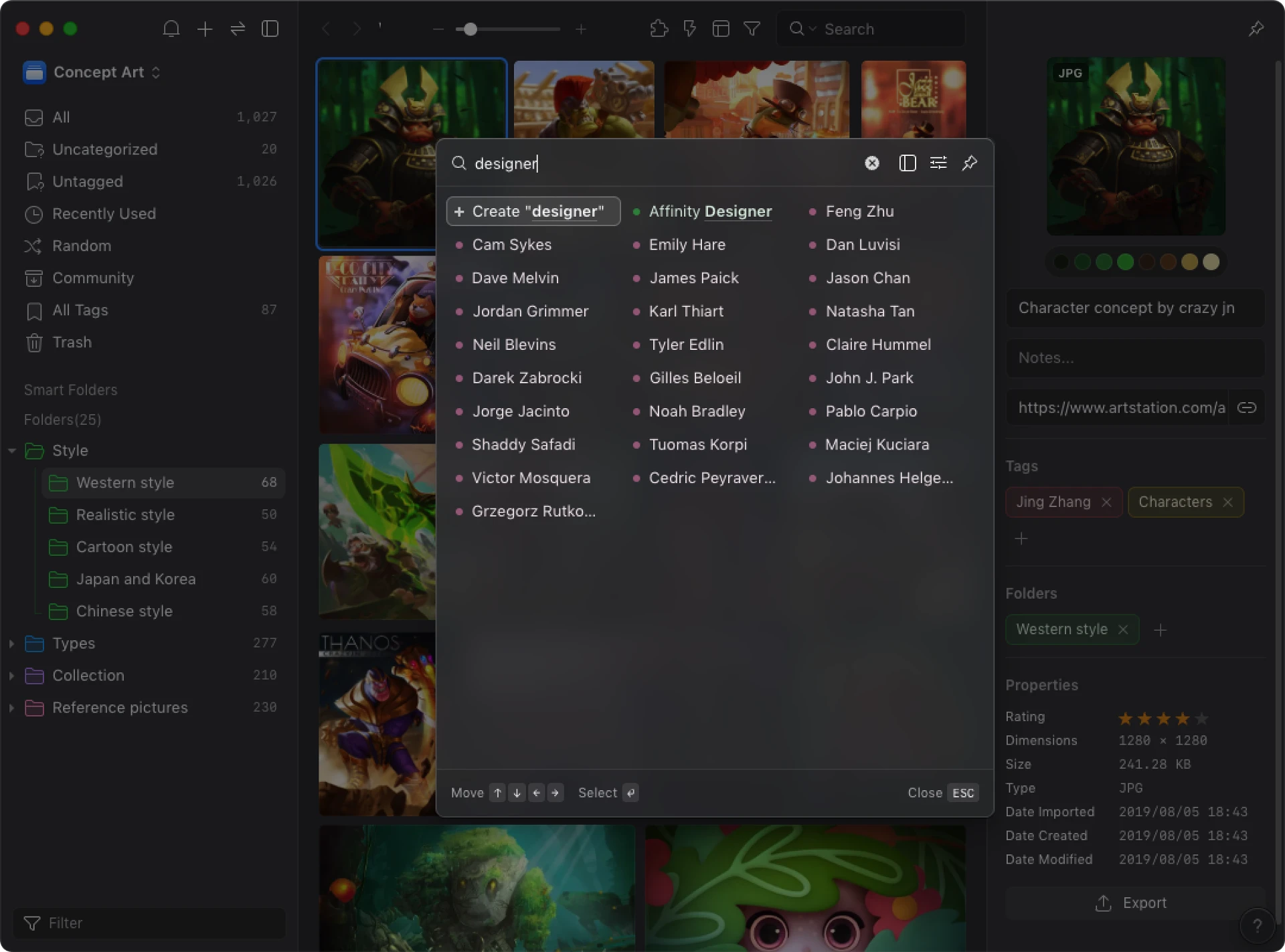
Task: Choose the Feng Zhu tag
Action: coord(859,211)
